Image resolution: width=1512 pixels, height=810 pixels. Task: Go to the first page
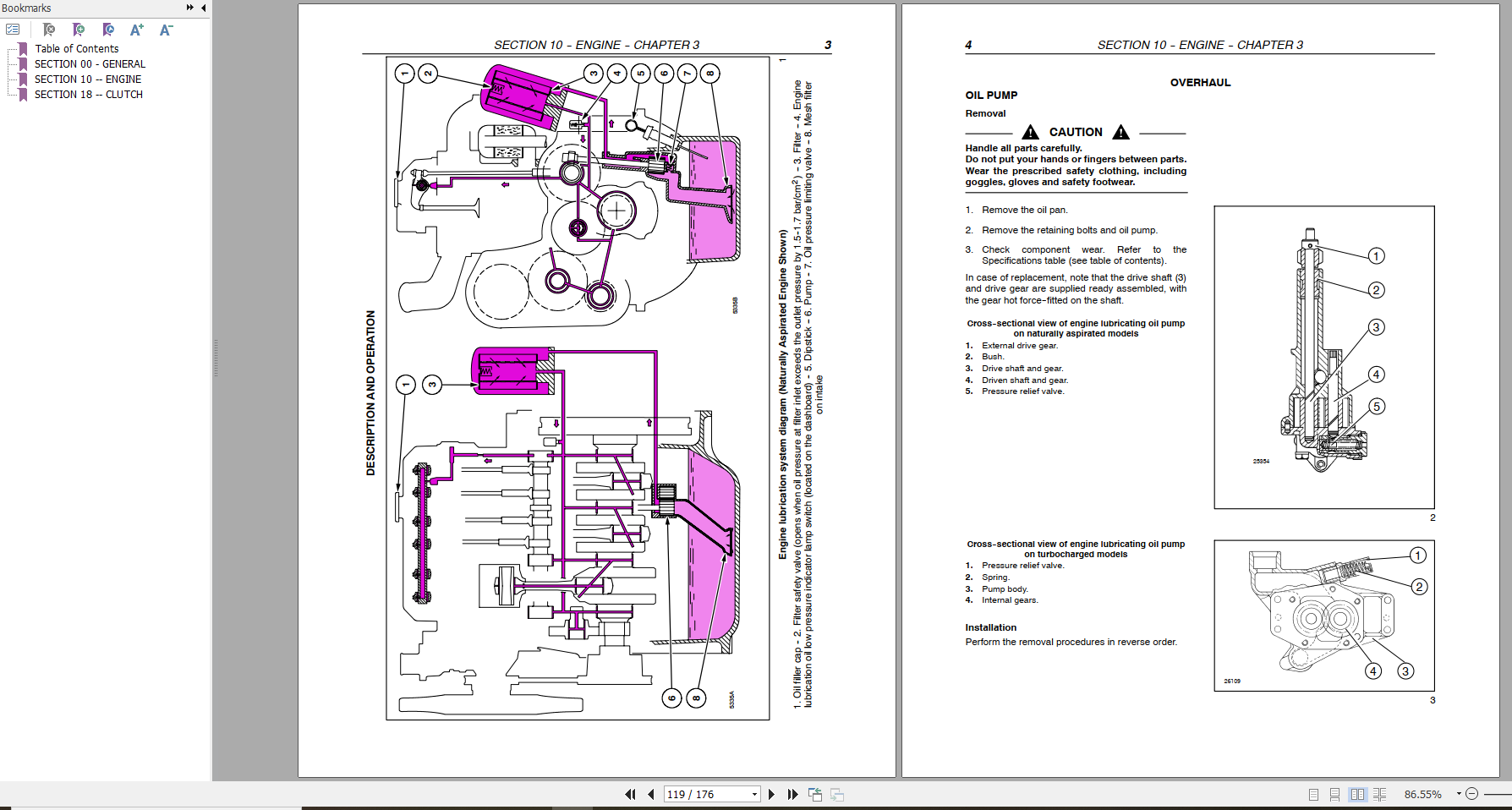pyautogui.click(x=629, y=795)
